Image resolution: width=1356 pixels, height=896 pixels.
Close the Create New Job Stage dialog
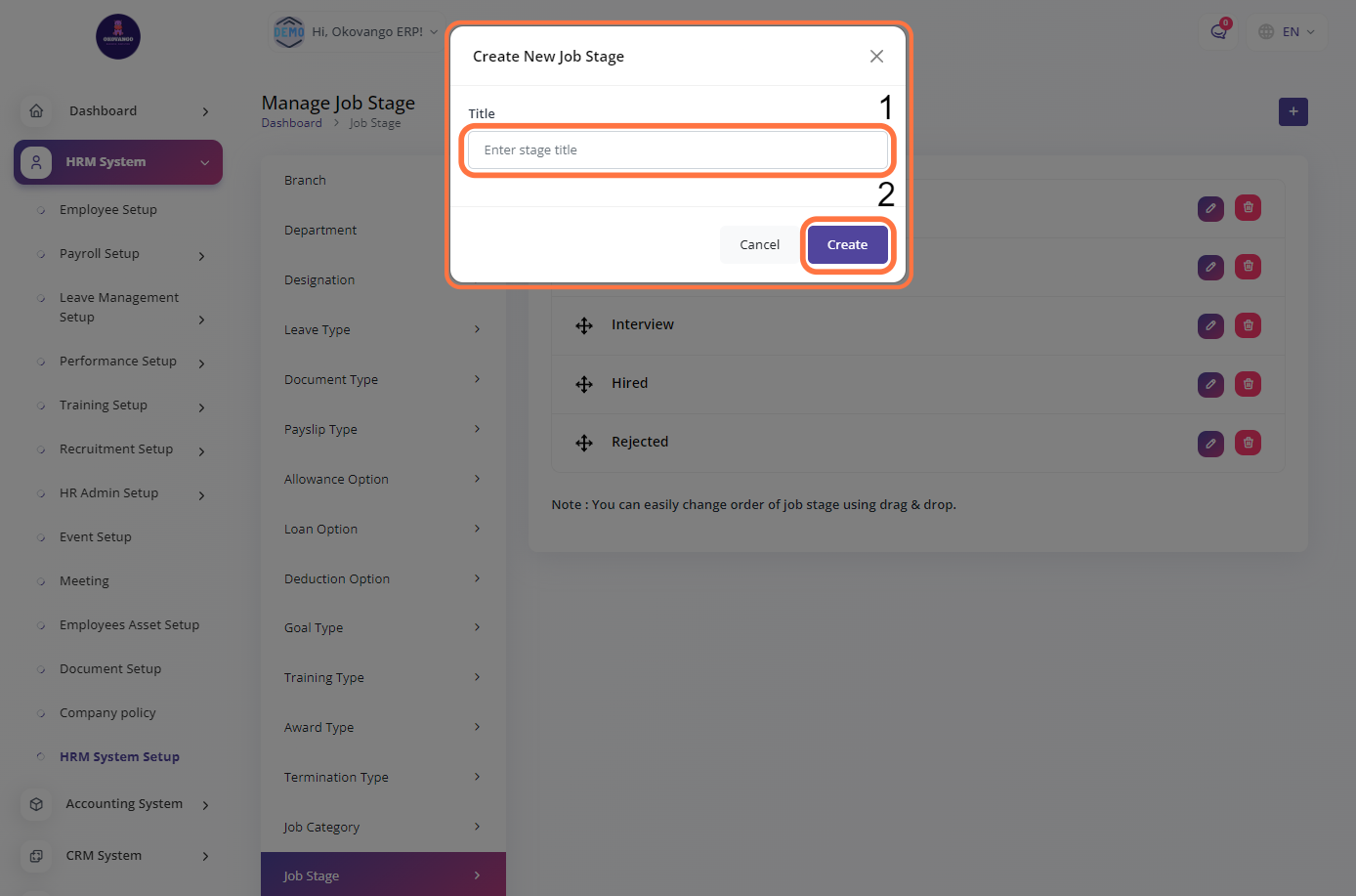(876, 57)
